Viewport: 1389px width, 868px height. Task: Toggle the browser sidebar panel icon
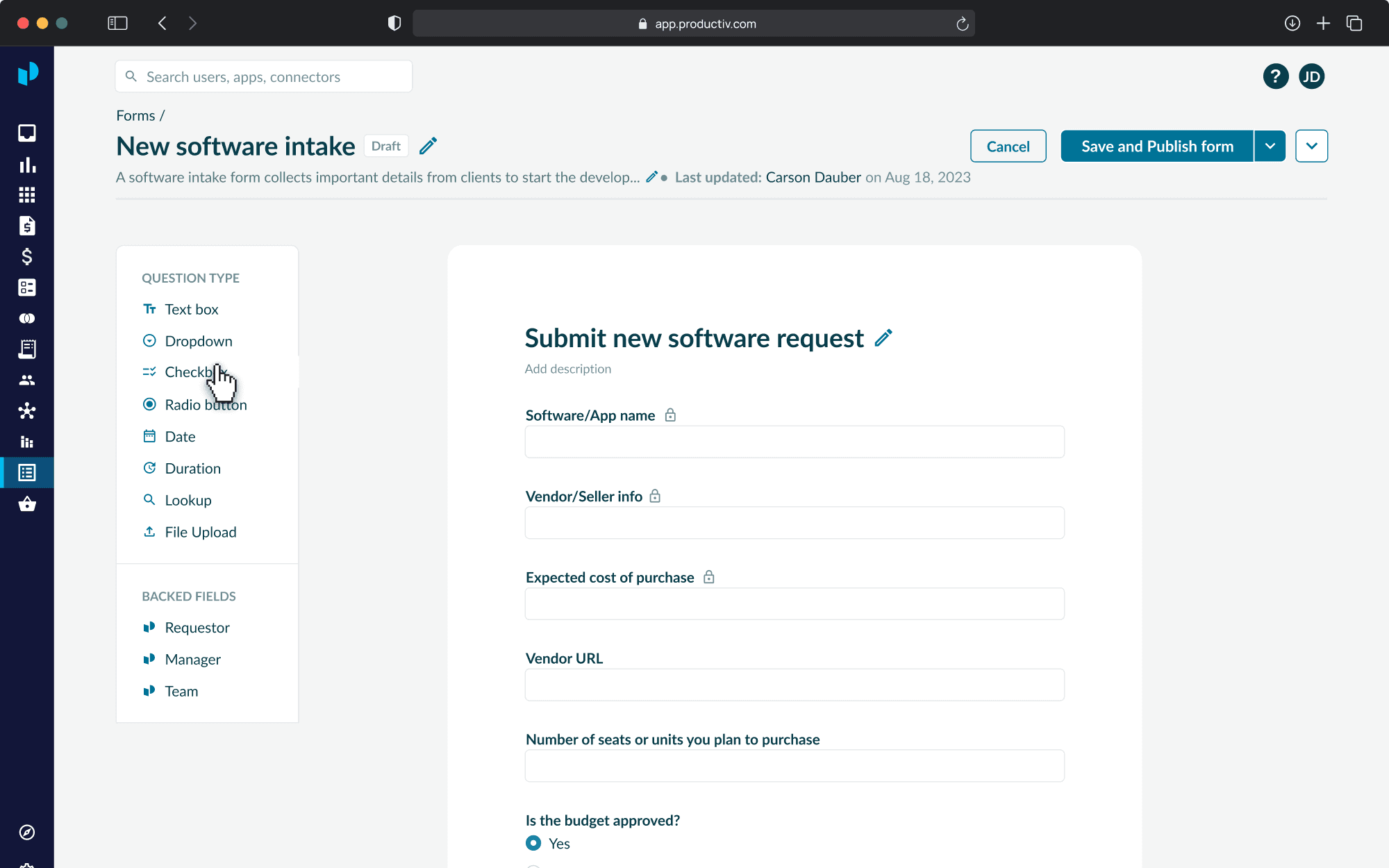[117, 24]
